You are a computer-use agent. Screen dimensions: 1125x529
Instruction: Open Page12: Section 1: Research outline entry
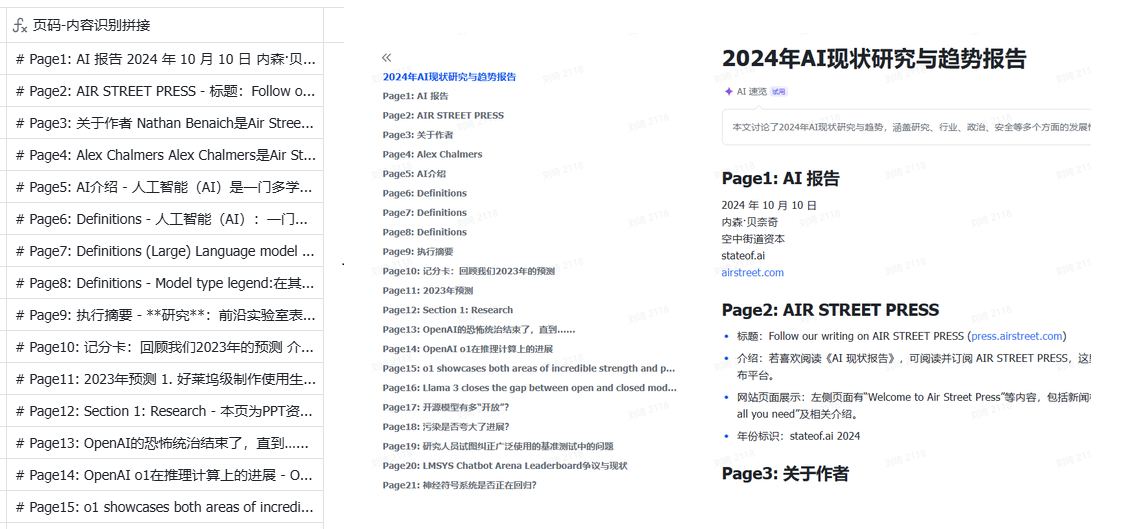pyautogui.click(x=447, y=310)
